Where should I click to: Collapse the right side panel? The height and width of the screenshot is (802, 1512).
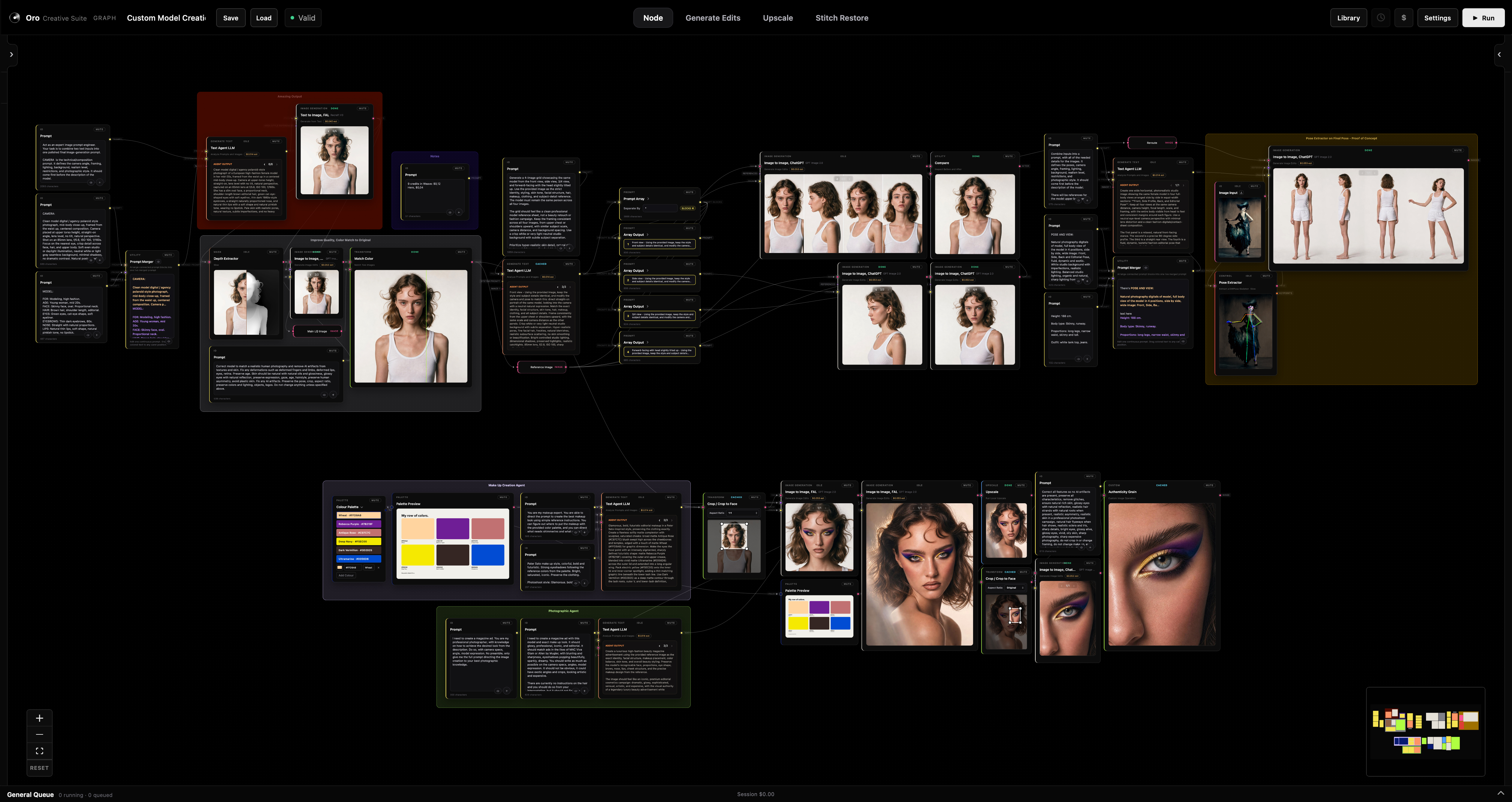[x=1500, y=55]
